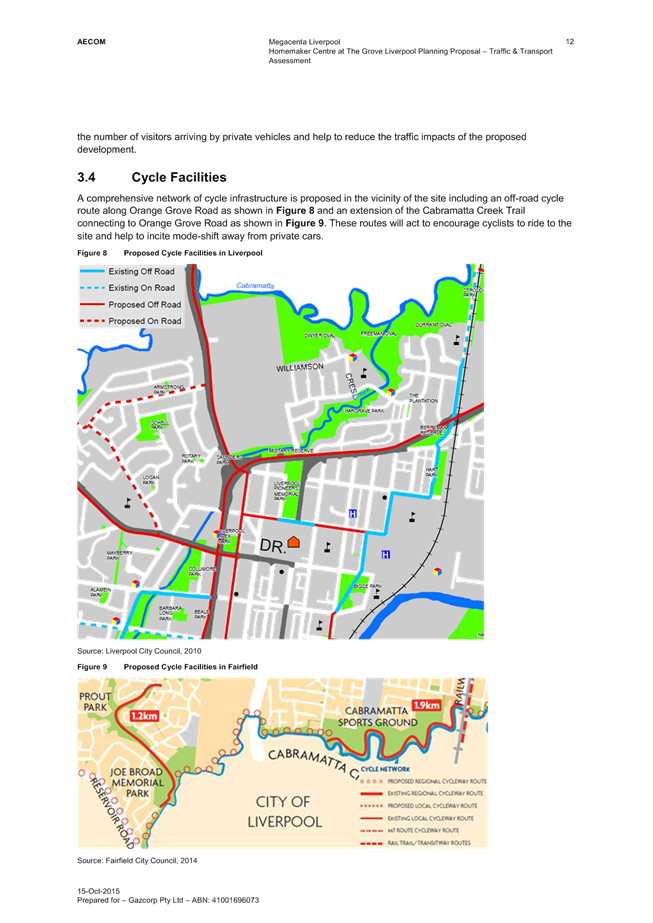The width and height of the screenshot is (653, 923).
Task: Click the orange house icon beside DR.
Action: click(293, 542)
